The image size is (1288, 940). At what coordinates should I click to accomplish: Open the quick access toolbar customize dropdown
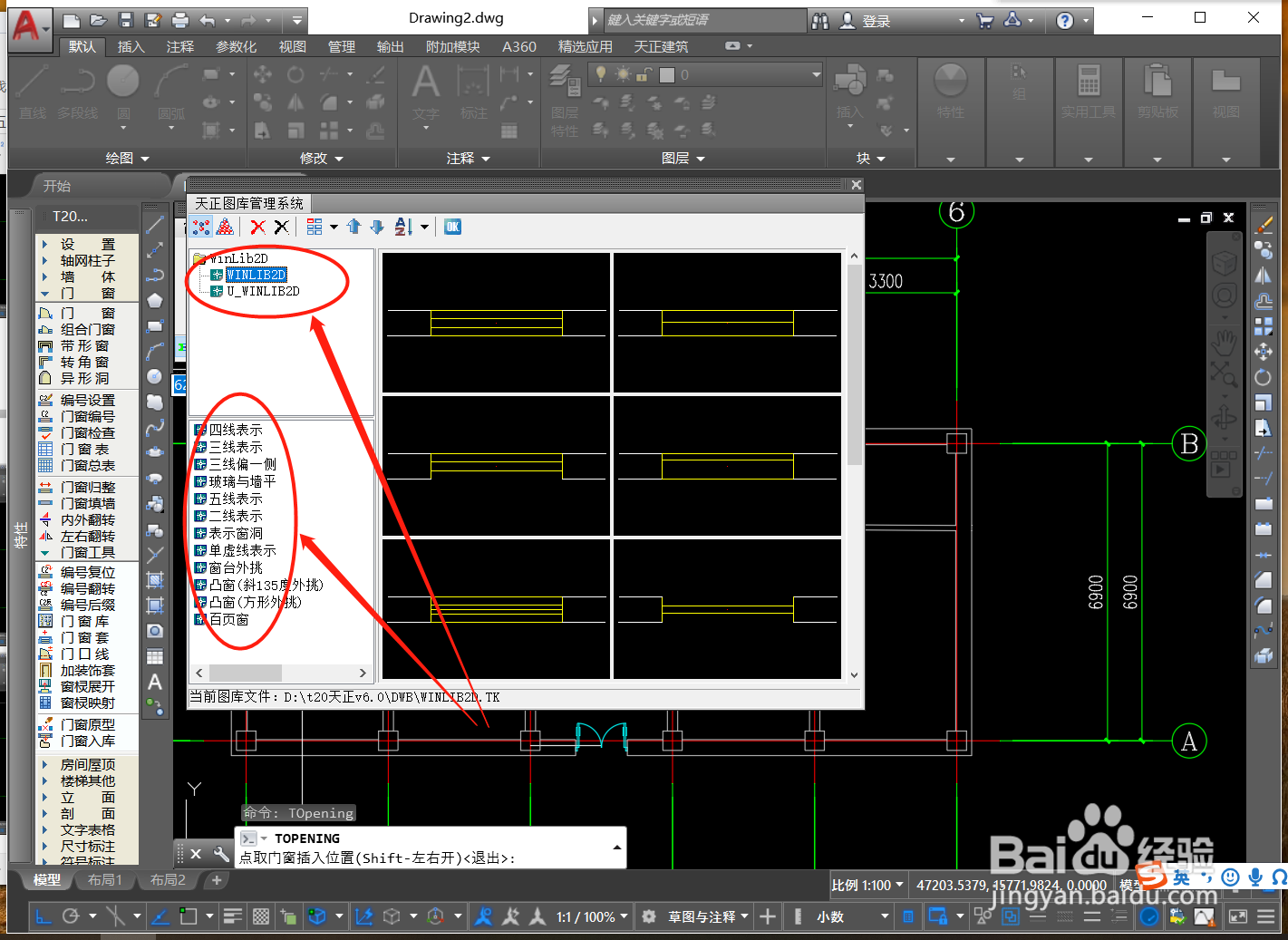coord(297,20)
